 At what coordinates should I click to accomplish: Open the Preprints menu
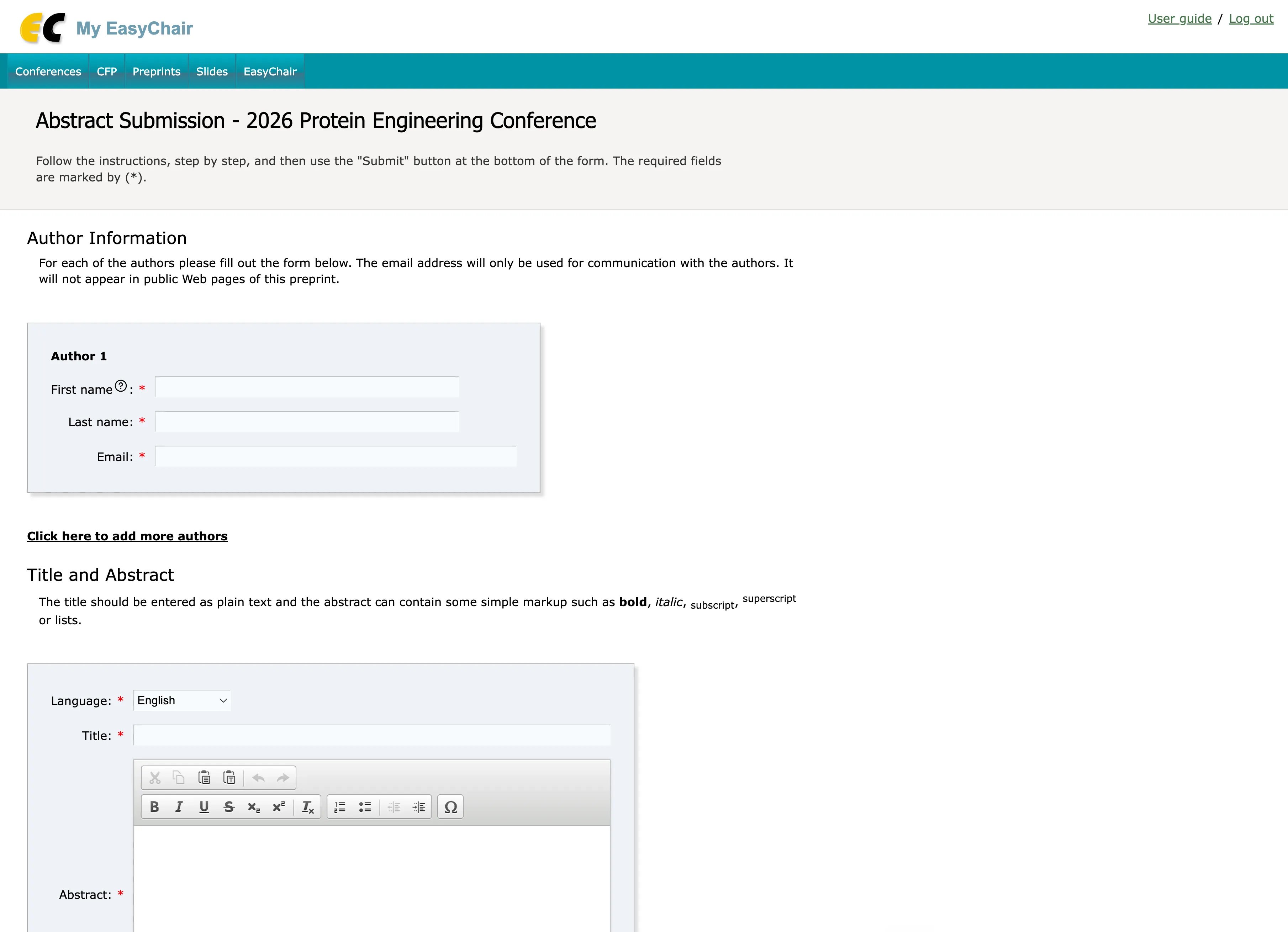[x=156, y=72]
